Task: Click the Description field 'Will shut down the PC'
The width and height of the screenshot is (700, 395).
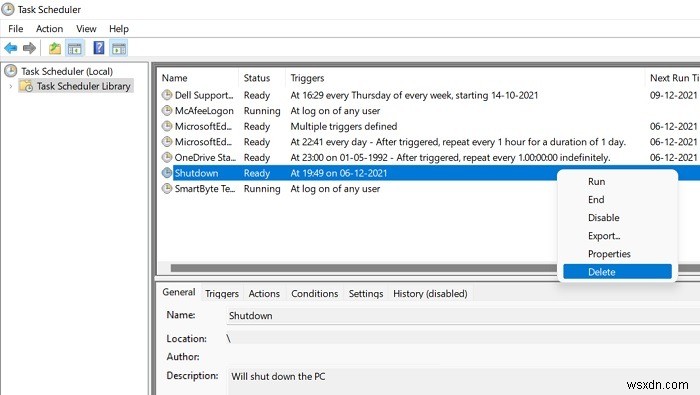Action: click(463, 382)
